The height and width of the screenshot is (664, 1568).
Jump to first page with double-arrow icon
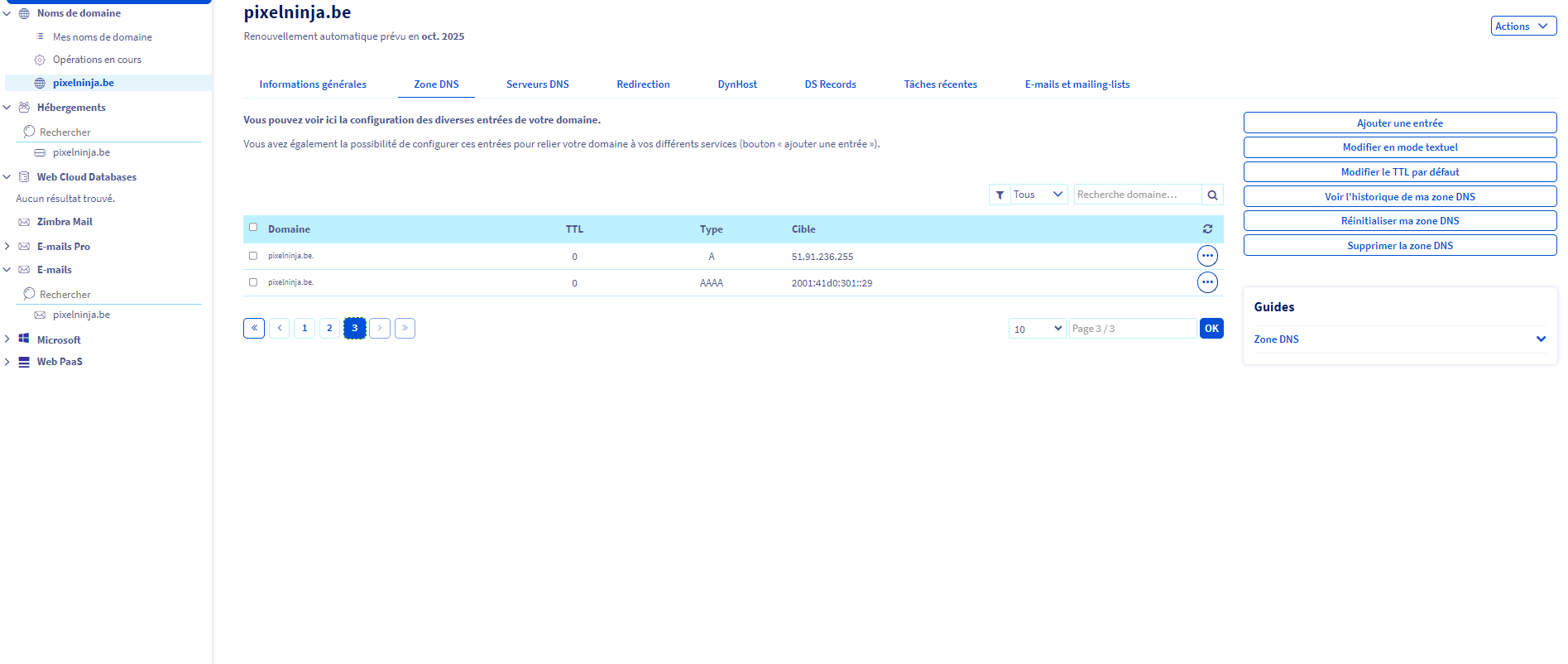coord(254,328)
